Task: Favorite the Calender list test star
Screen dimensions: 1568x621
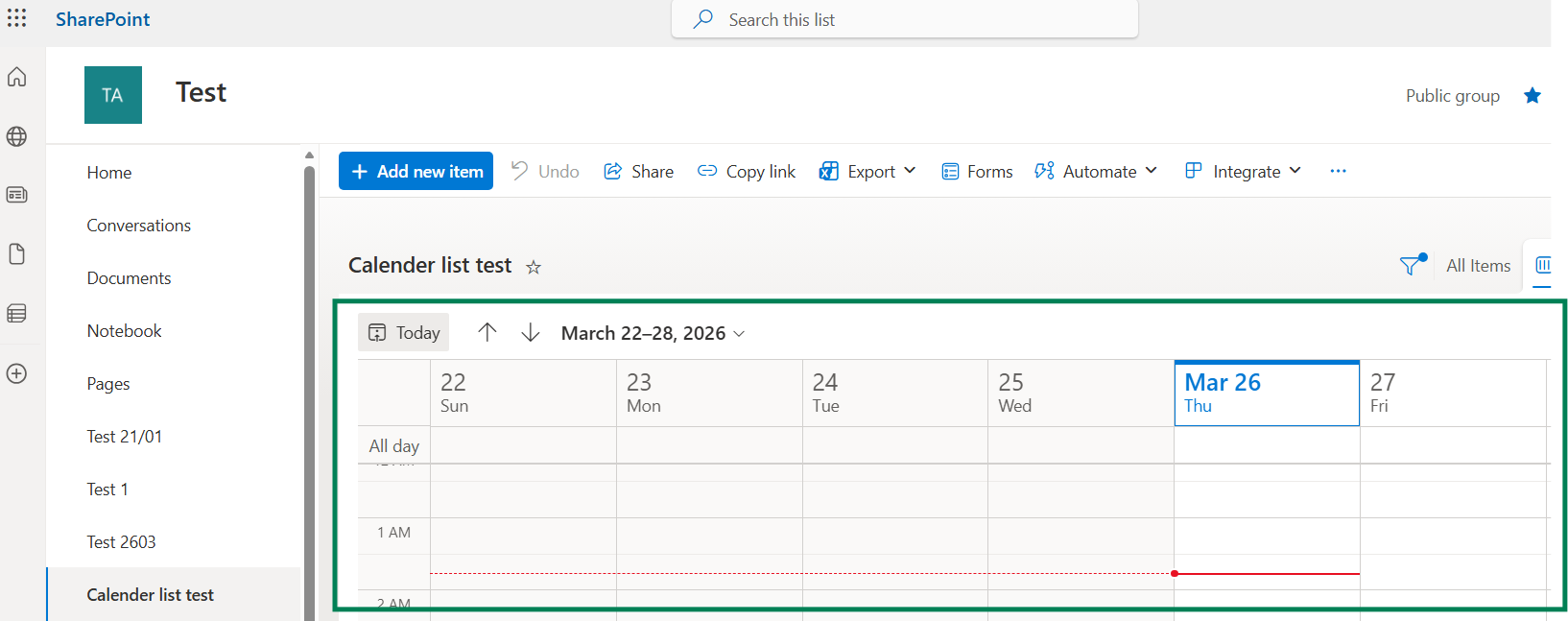Action: tap(534, 267)
